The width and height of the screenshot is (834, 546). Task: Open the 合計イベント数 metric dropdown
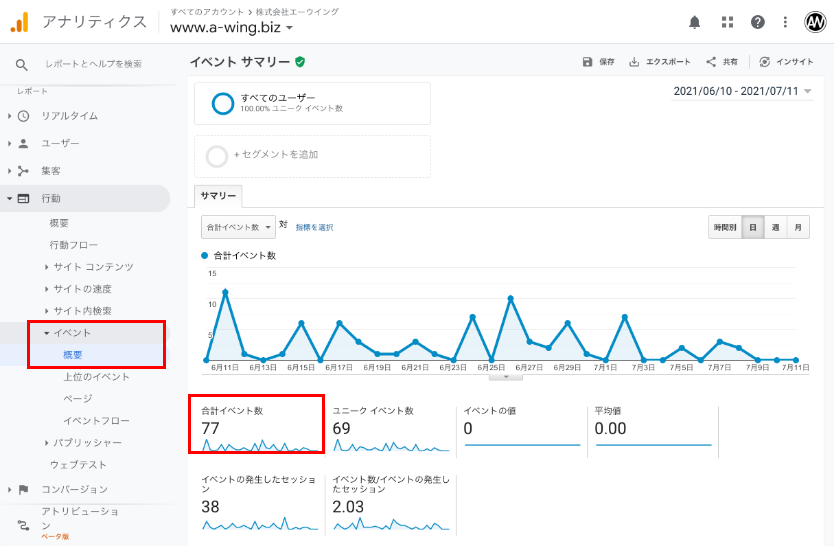[x=237, y=227]
